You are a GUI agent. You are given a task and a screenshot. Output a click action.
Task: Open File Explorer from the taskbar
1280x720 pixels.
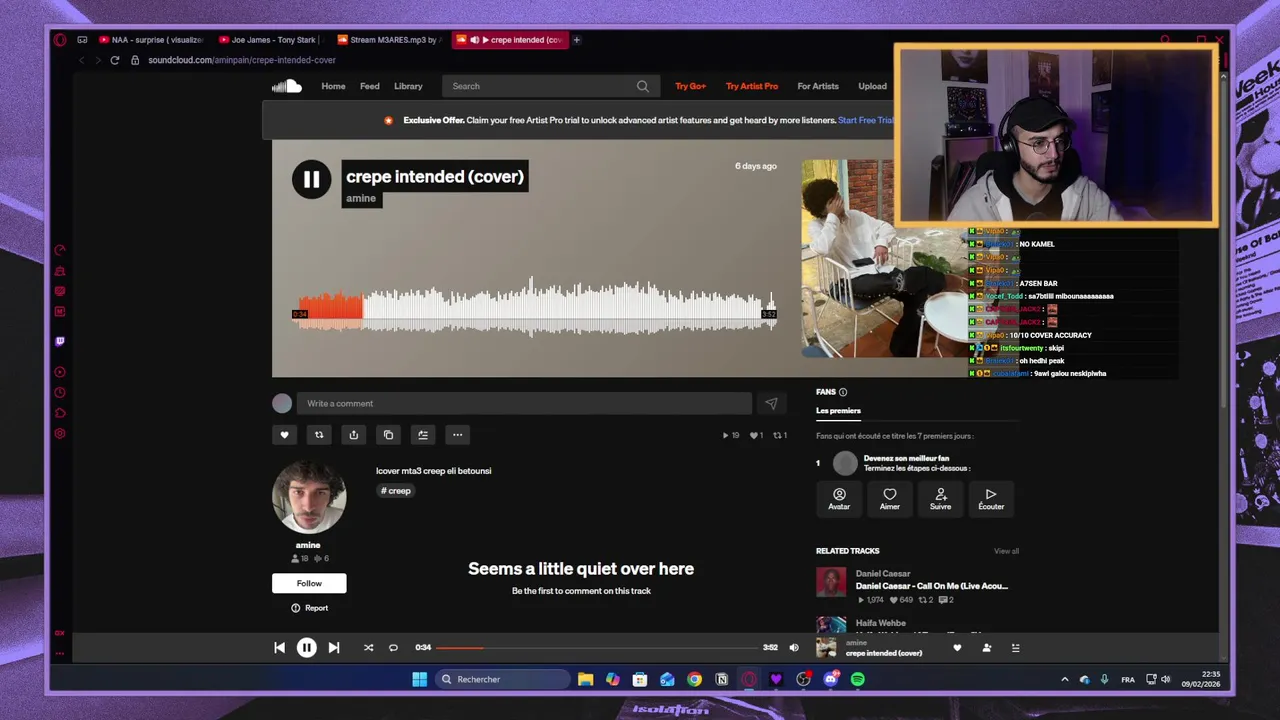click(585, 680)
